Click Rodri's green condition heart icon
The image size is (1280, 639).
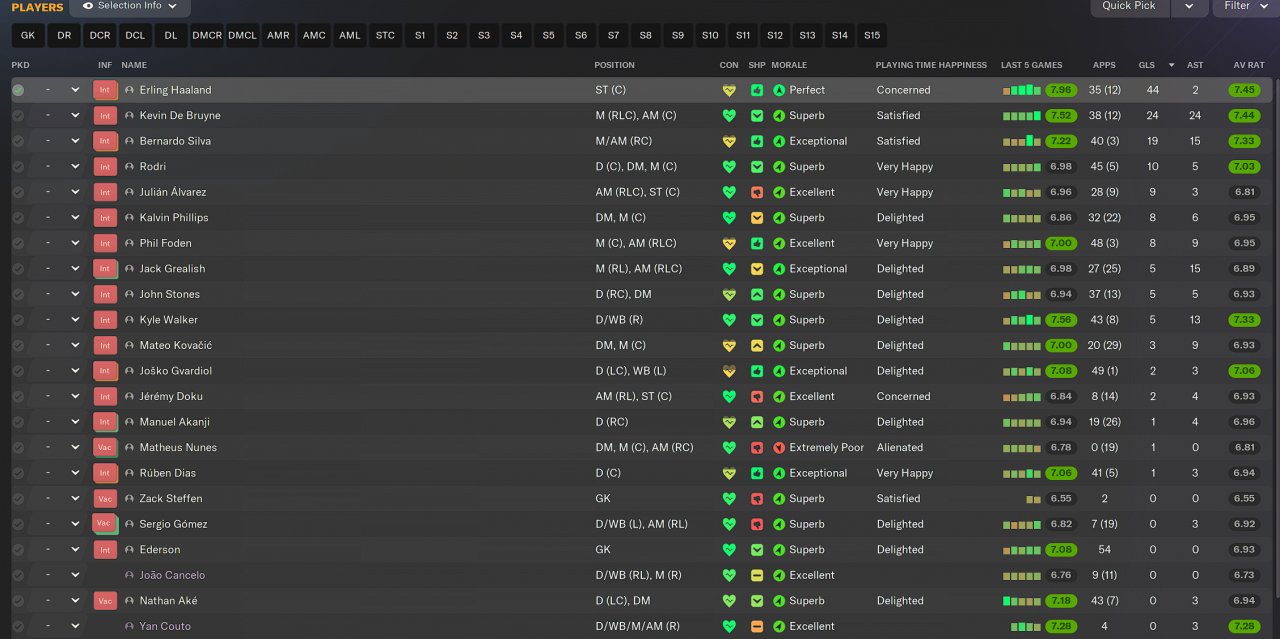(729, 167)
